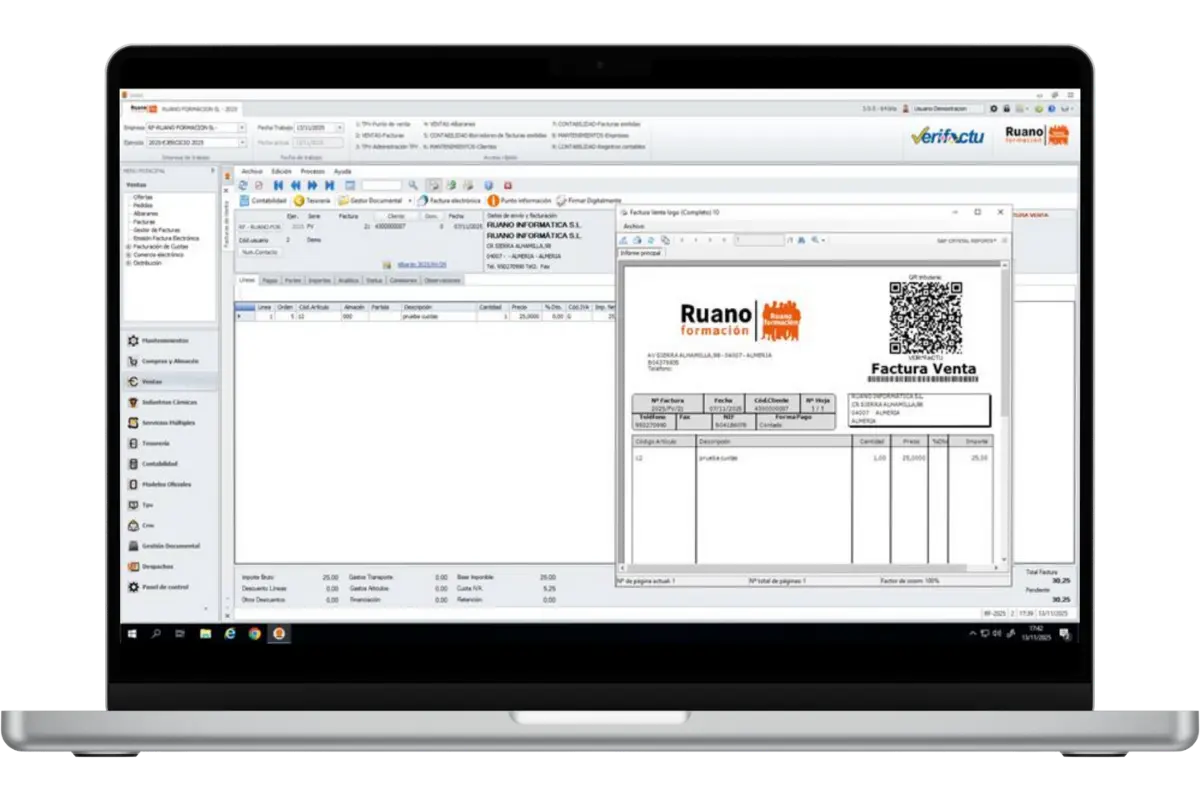Expand the Distribución tree node
This screenshot has height=800, width=1200.
pyautogui.click(x=128, y=263)
